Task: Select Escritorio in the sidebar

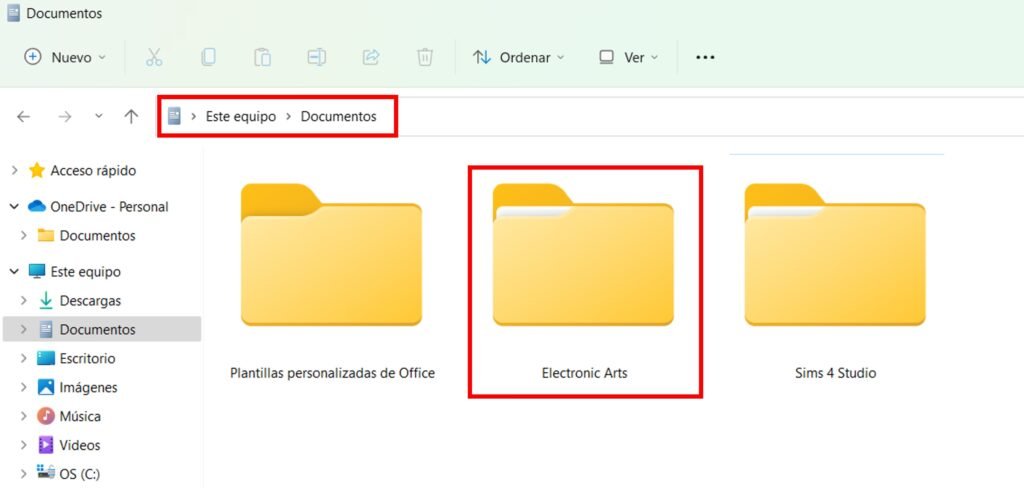Action: [87, 358]
